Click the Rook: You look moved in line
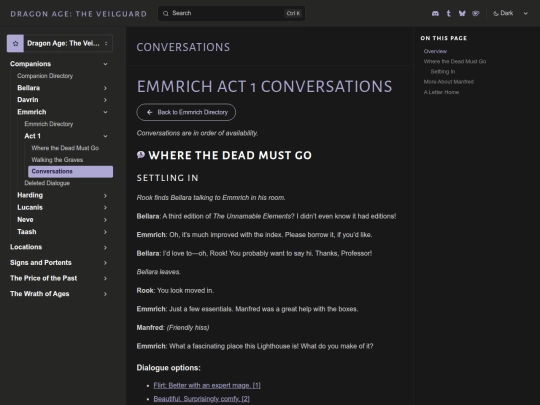 [x=175, y=290]
